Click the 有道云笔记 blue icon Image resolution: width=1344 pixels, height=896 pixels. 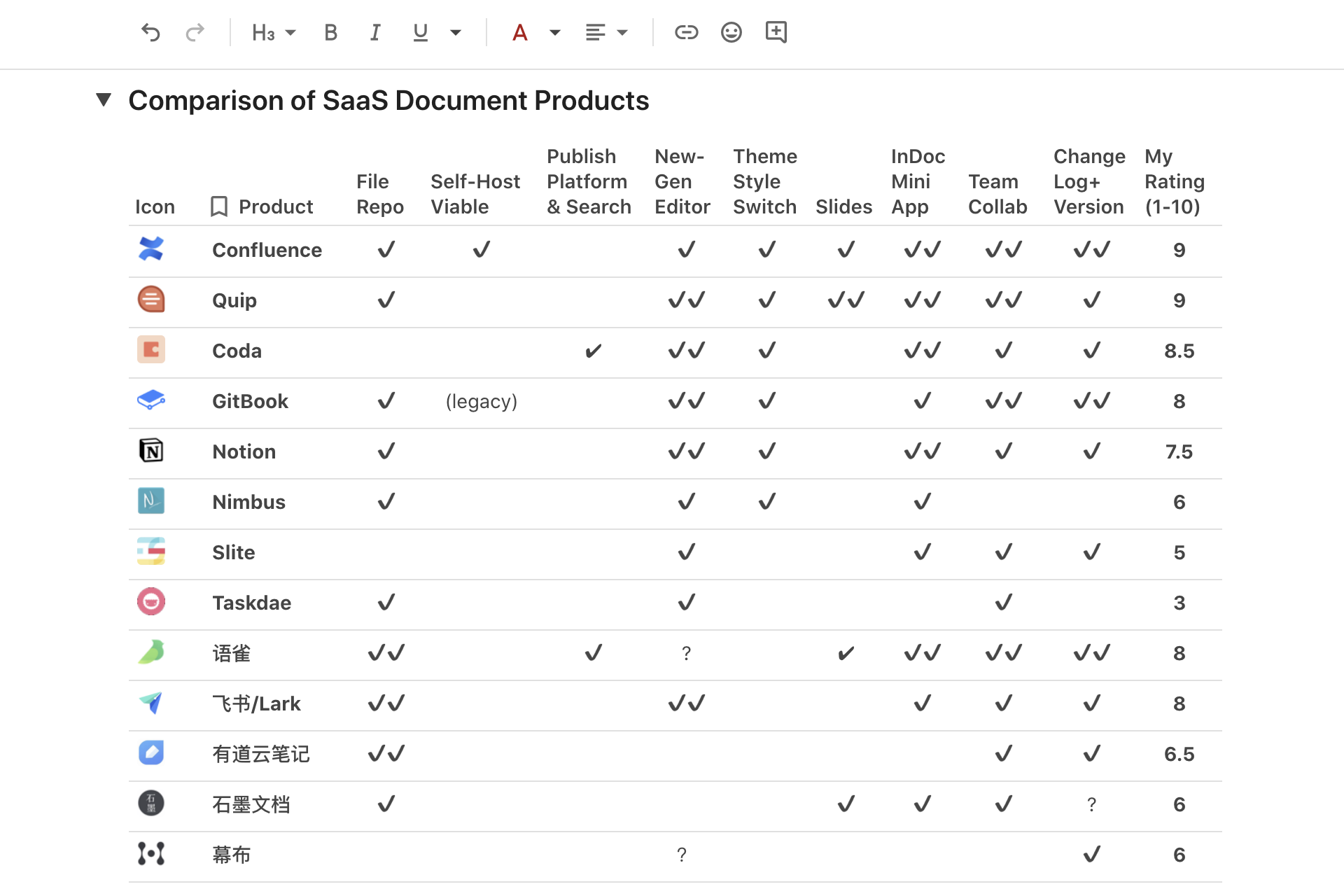coord(151,753)
